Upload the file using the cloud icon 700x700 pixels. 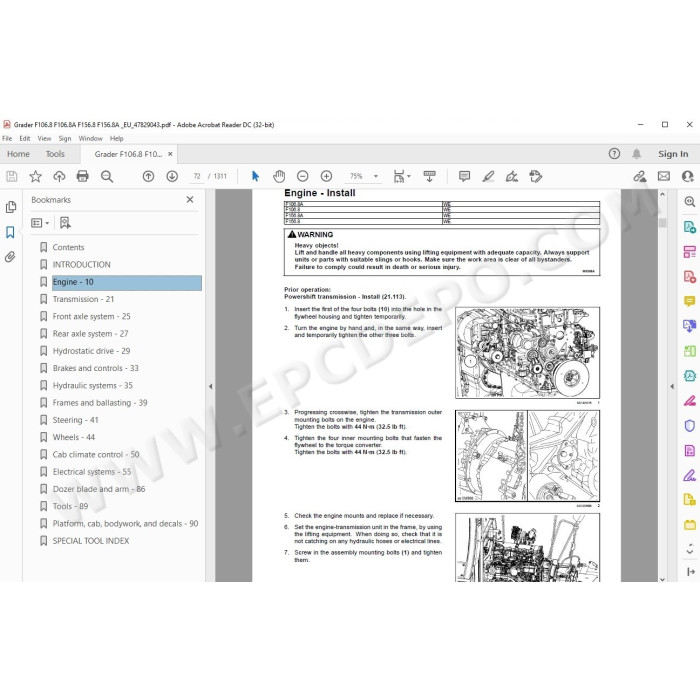tap(59, 176)
